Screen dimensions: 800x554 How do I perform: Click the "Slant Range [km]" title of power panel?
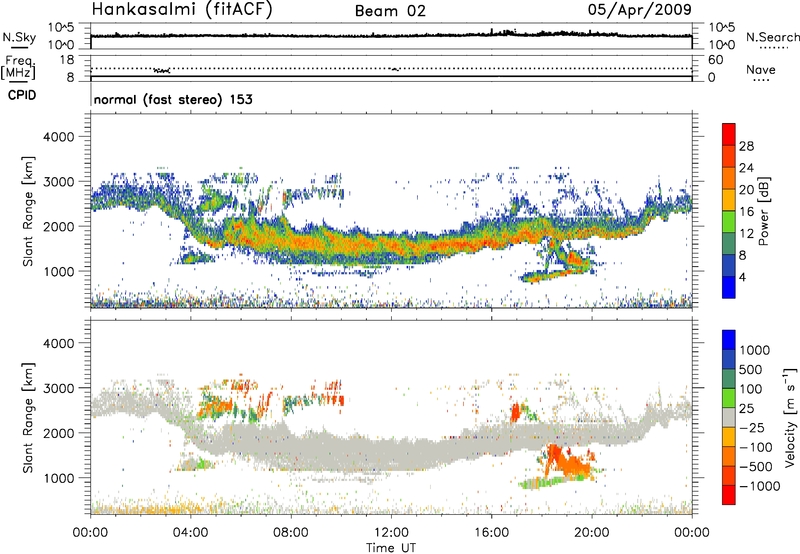coord(28,211)
